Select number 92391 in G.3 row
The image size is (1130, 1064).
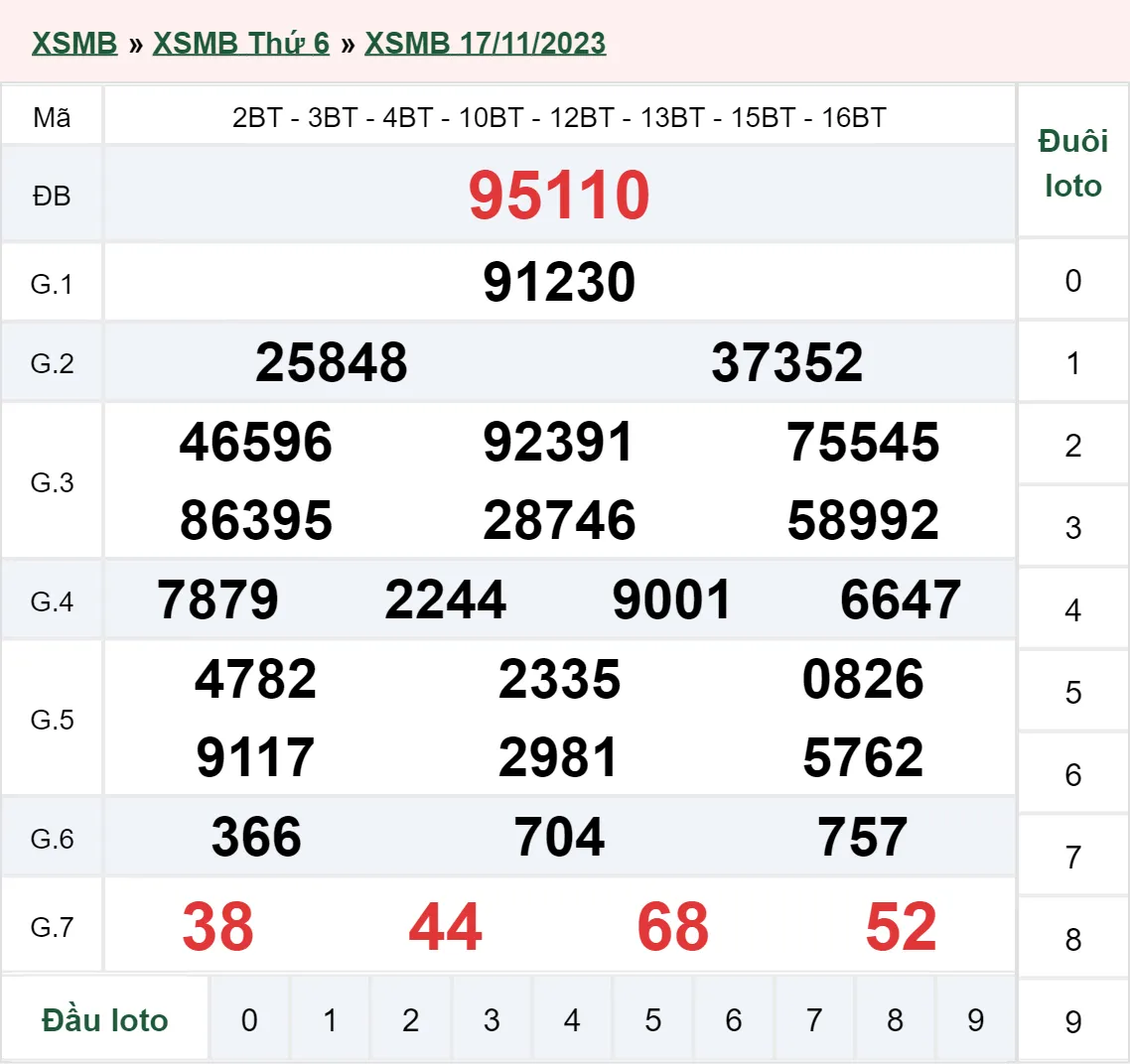(558, 444)
